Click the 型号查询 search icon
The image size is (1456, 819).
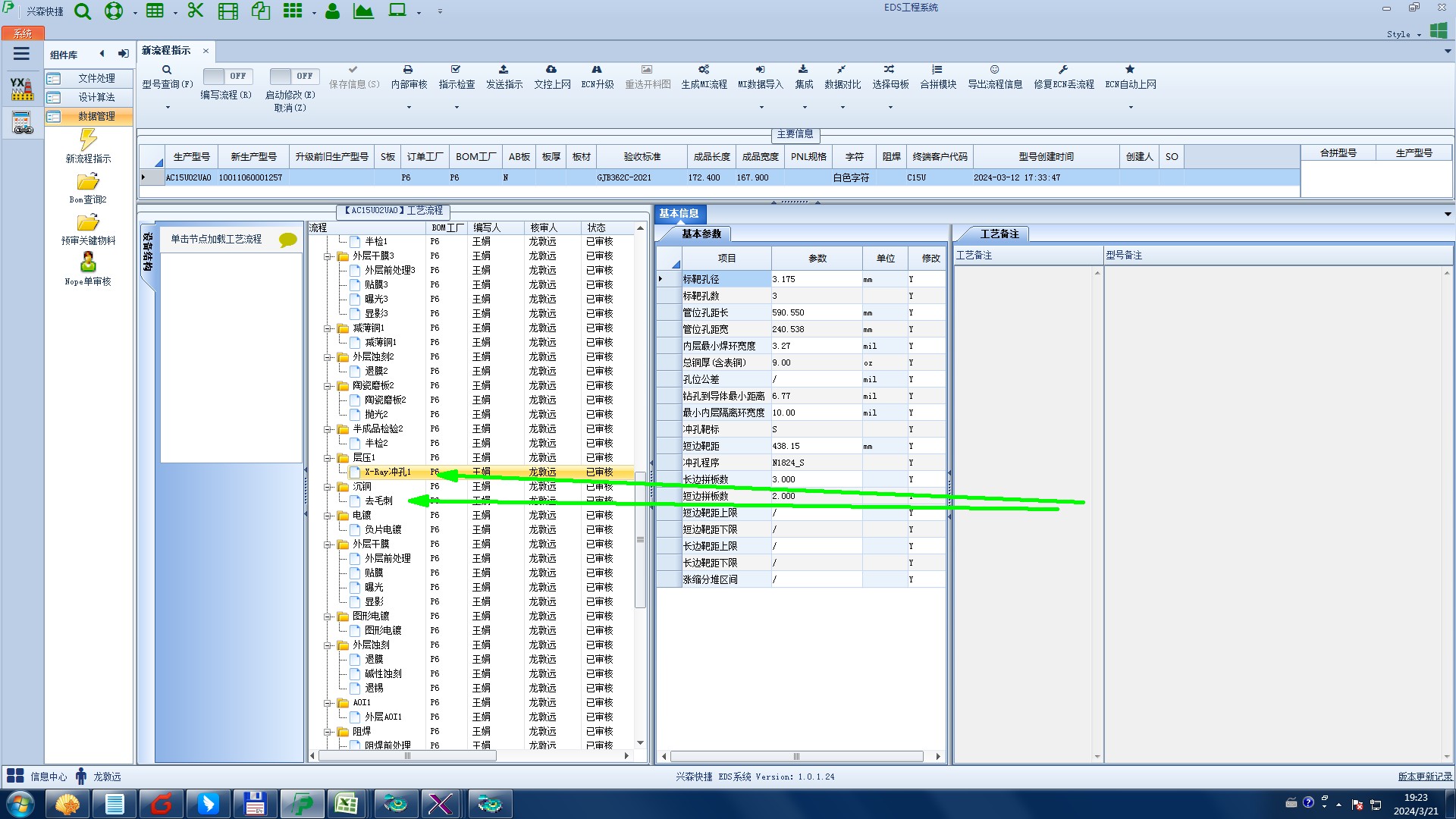point(167,70)
